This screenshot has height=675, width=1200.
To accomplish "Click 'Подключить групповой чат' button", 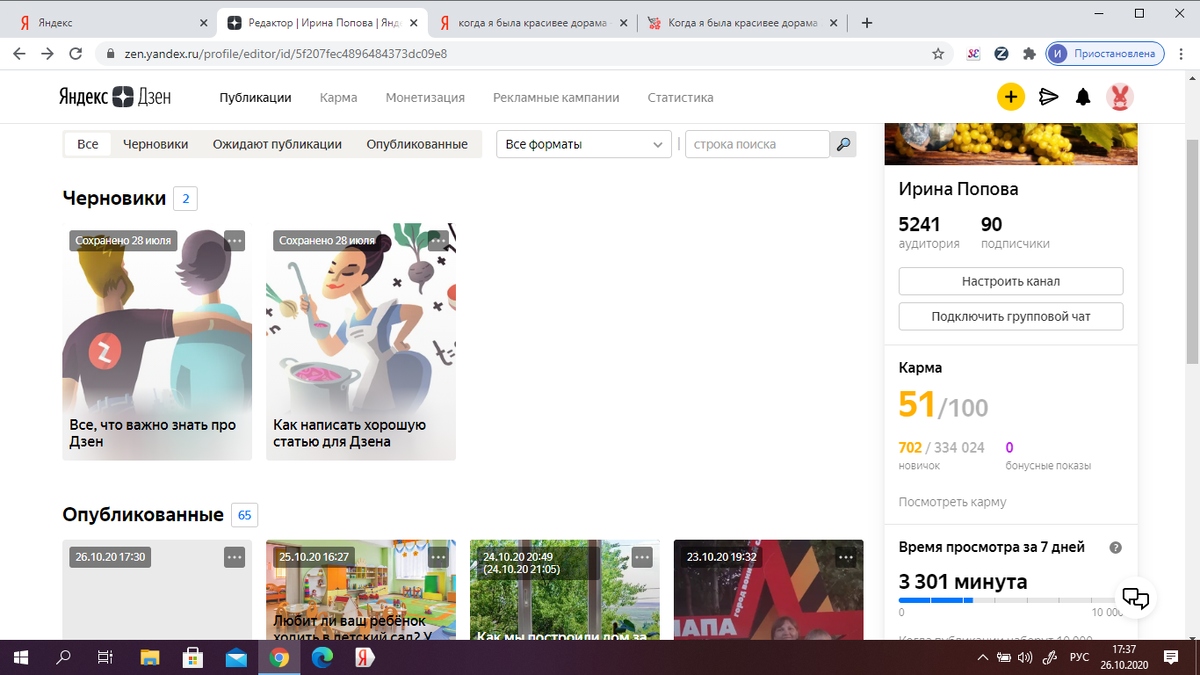I will (x=1011, y=316).
